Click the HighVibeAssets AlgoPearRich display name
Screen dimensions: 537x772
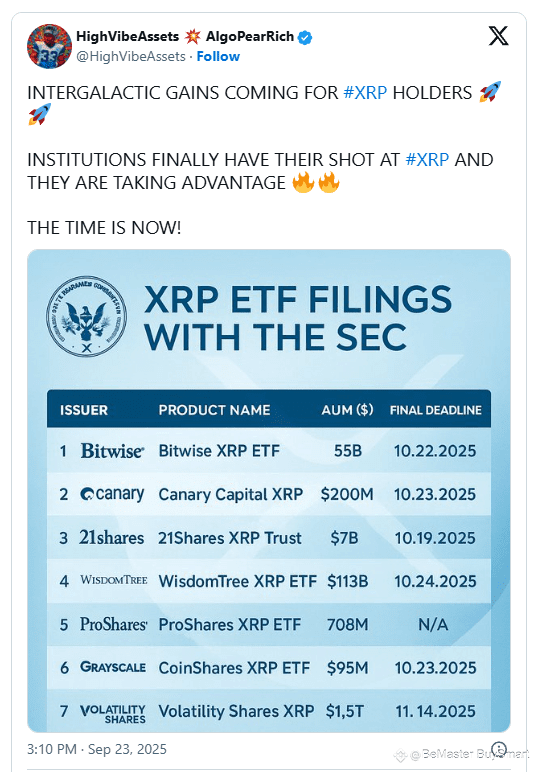[x=185, y=36]
